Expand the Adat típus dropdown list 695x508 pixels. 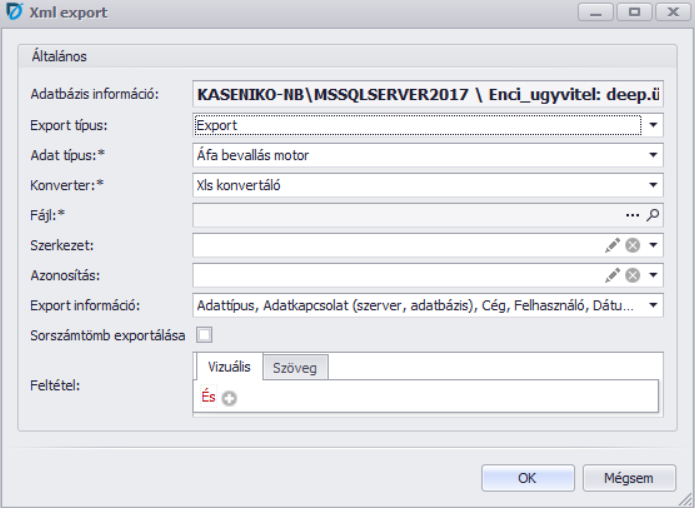pos(653,156)
